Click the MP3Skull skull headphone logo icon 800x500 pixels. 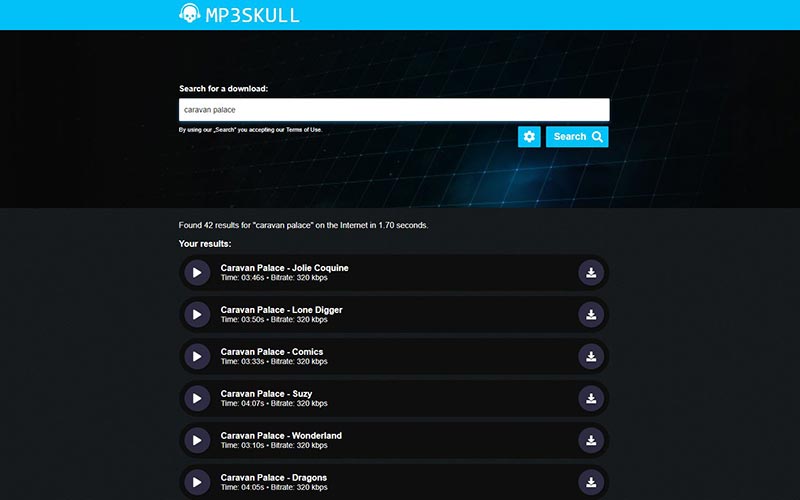(189, 13)
